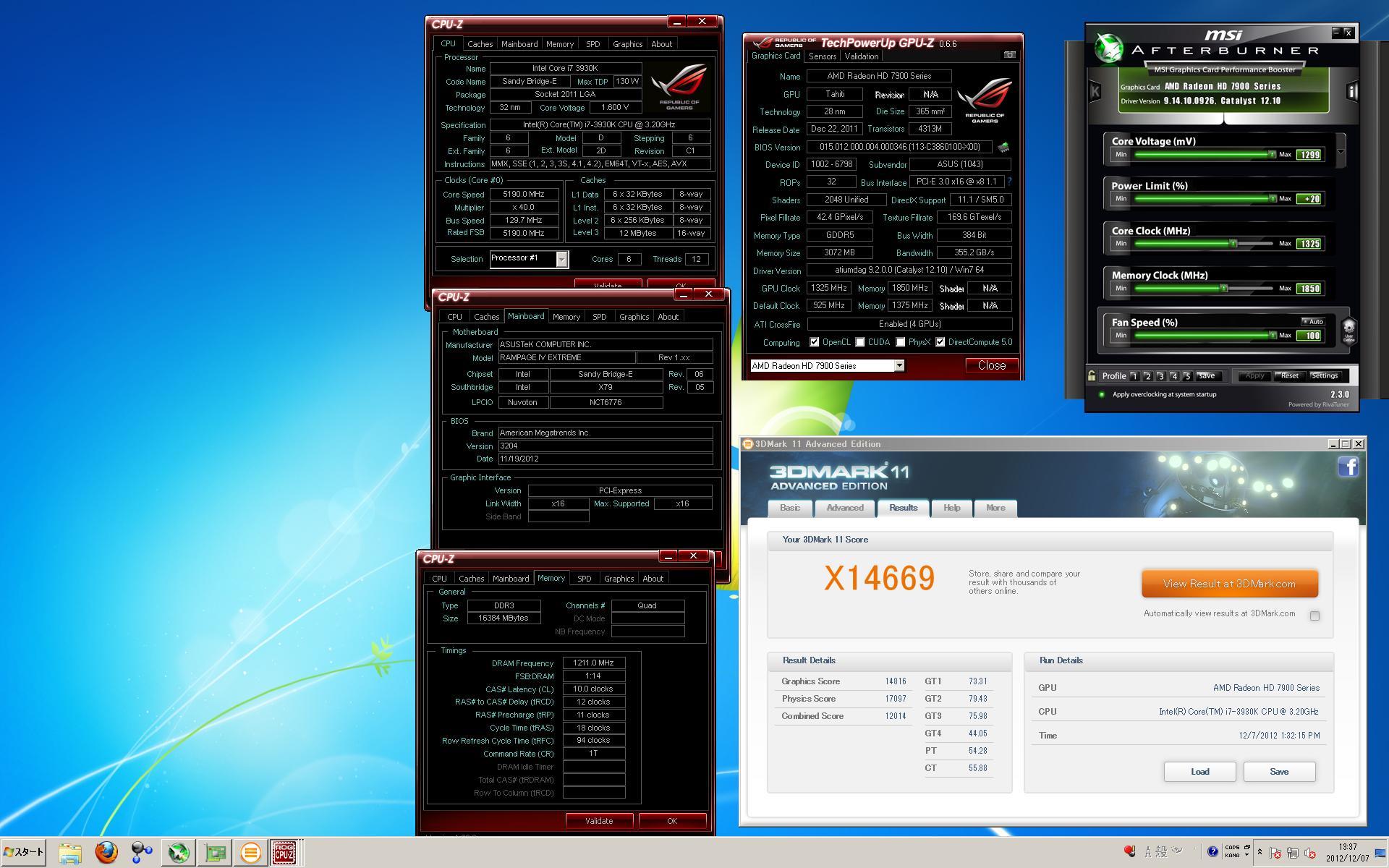Viewport: 1389px width, 868px height.
Task: Click the Fan Speed slider handle
Action: click(x=1272, y=336)
